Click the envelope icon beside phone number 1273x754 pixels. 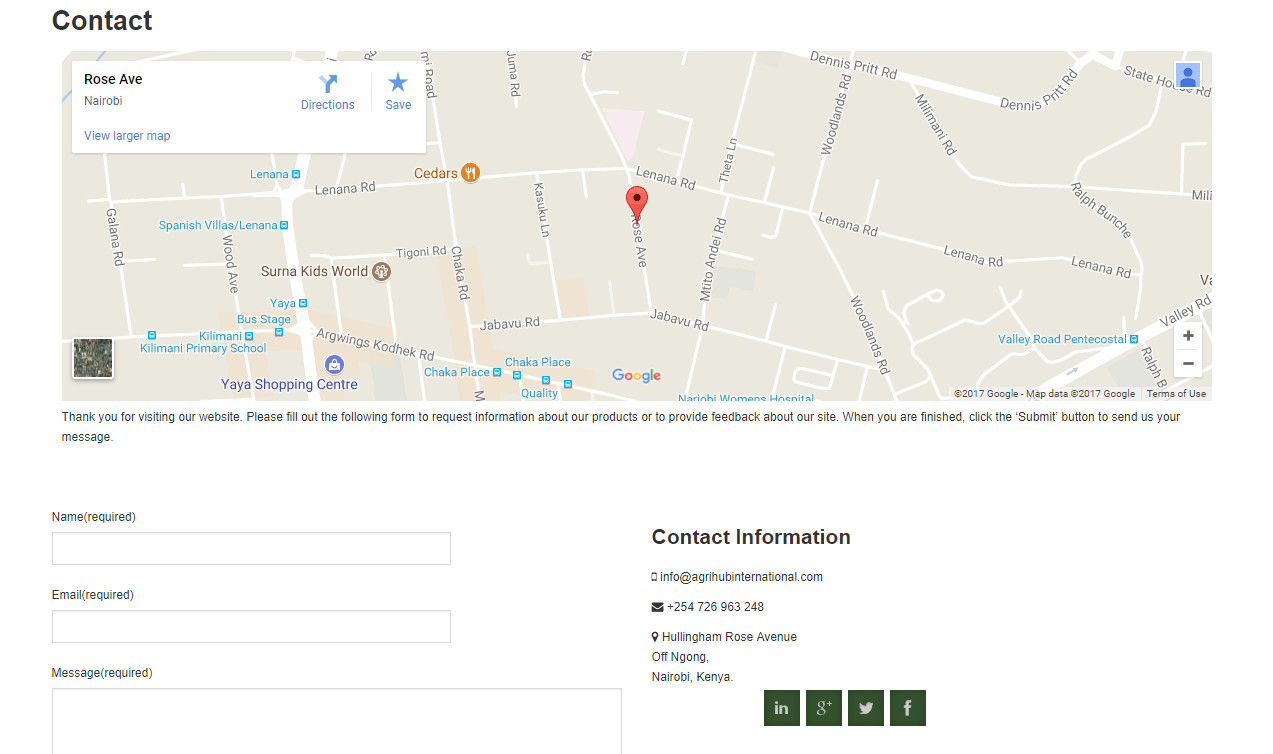pos(657,607)
